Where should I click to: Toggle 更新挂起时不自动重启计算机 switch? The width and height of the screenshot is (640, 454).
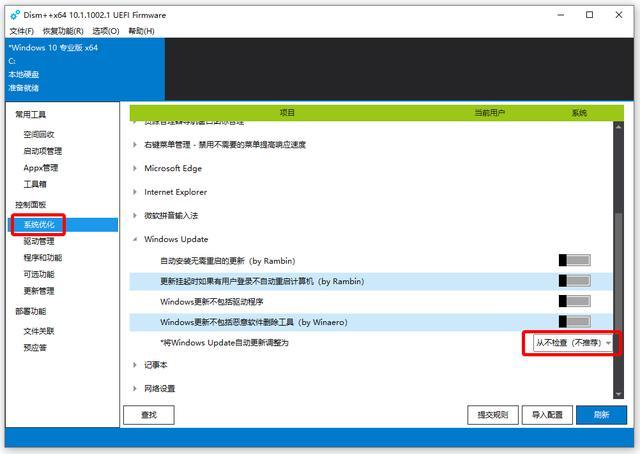[x=575, y=281]
